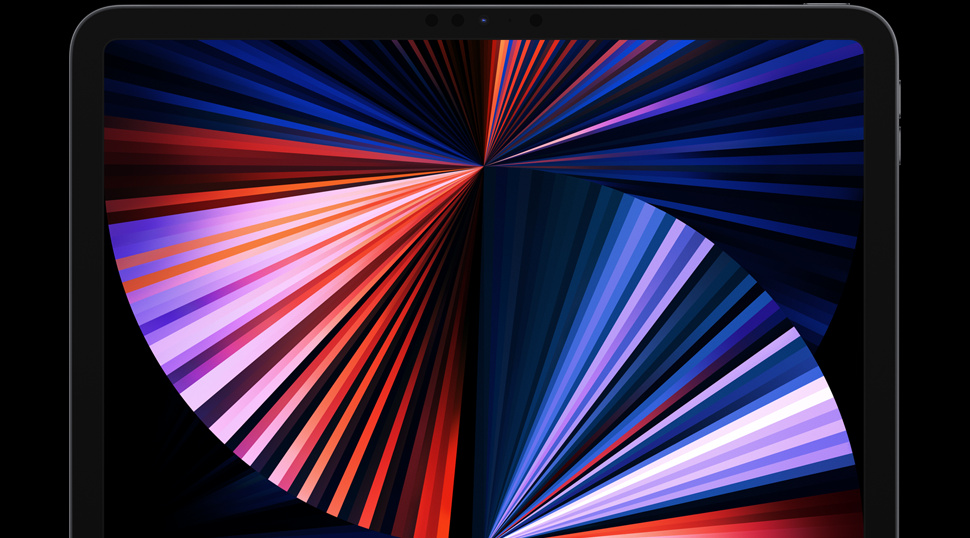Tap the point where wallpaper rays converge

(x=485, y=164)
